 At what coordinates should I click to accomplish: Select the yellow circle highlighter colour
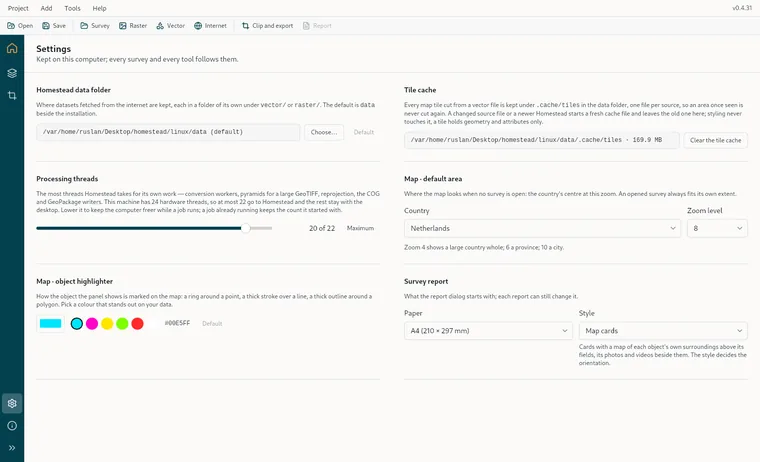(x=107, y=323)
